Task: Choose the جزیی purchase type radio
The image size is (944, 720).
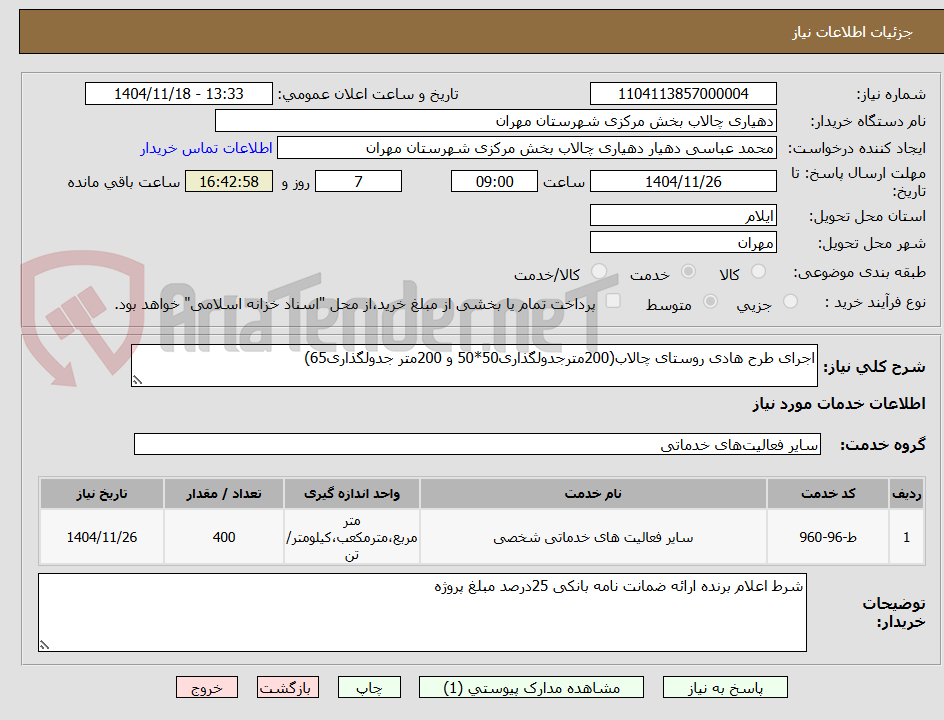Action: (790, 302)
